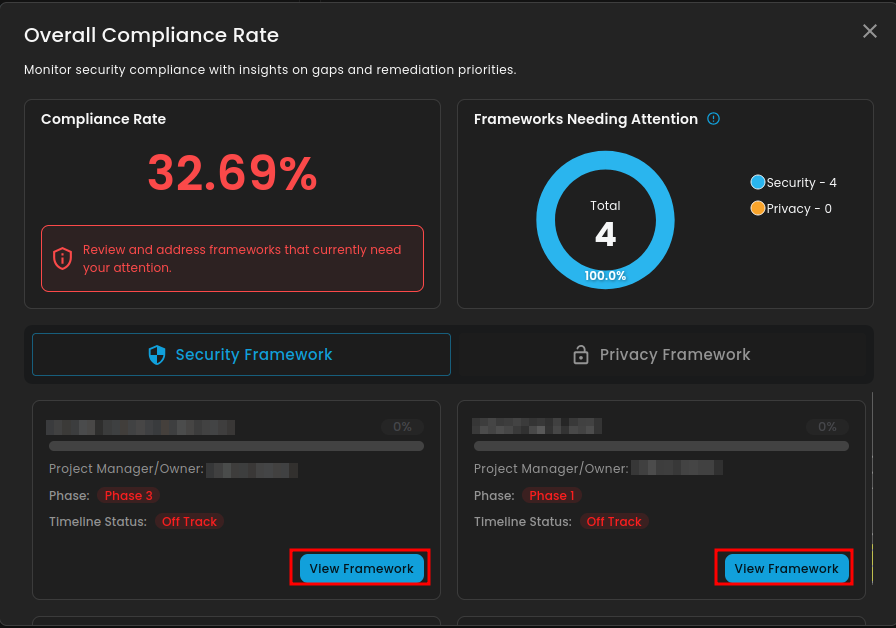Click Off Track status in Phase 3 card
The image size is (896, 628).
pos(190,522)
